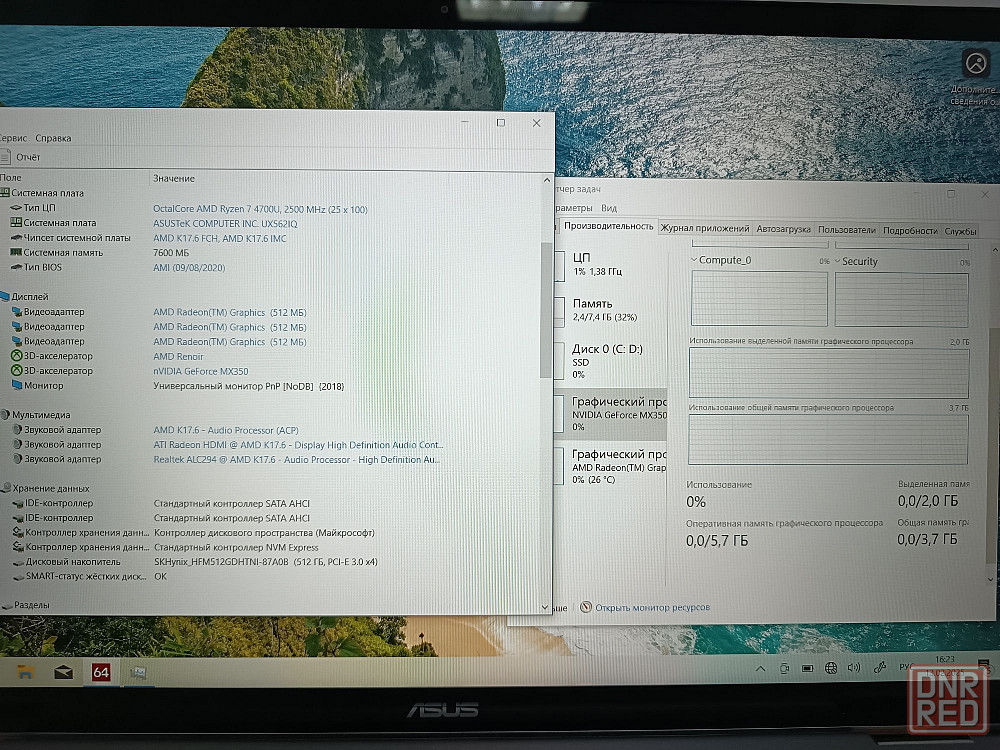Open the Mail app from the taskbar

(63, 672)
